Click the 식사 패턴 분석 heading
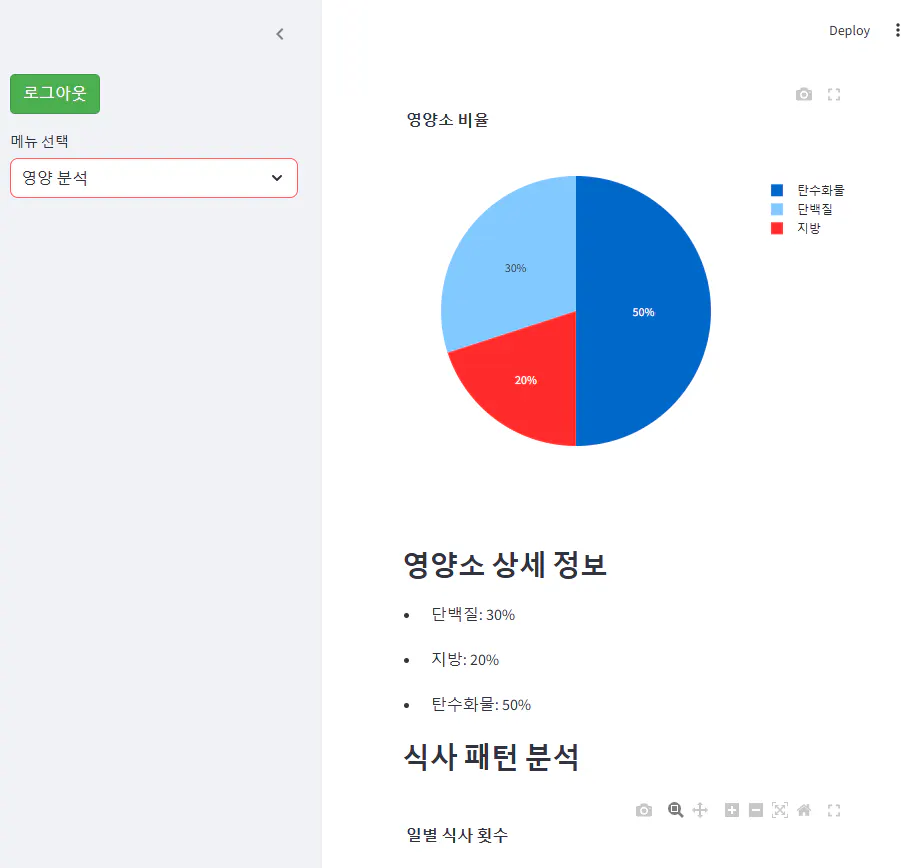This screenshot has width=922, height=868. coord(491,757)
